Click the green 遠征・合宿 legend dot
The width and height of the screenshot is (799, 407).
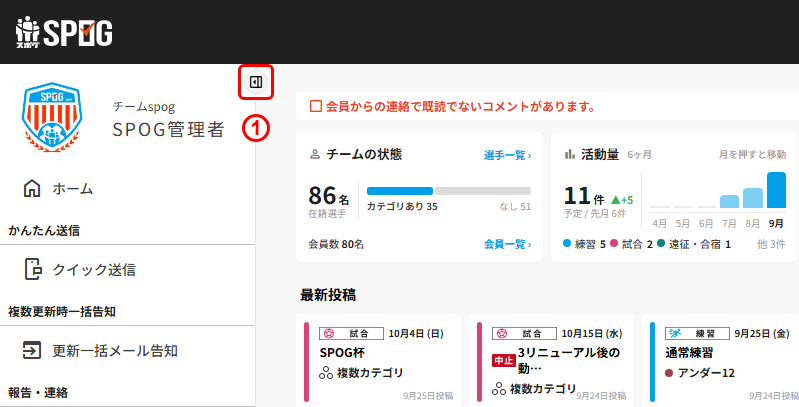click(661, 243)
